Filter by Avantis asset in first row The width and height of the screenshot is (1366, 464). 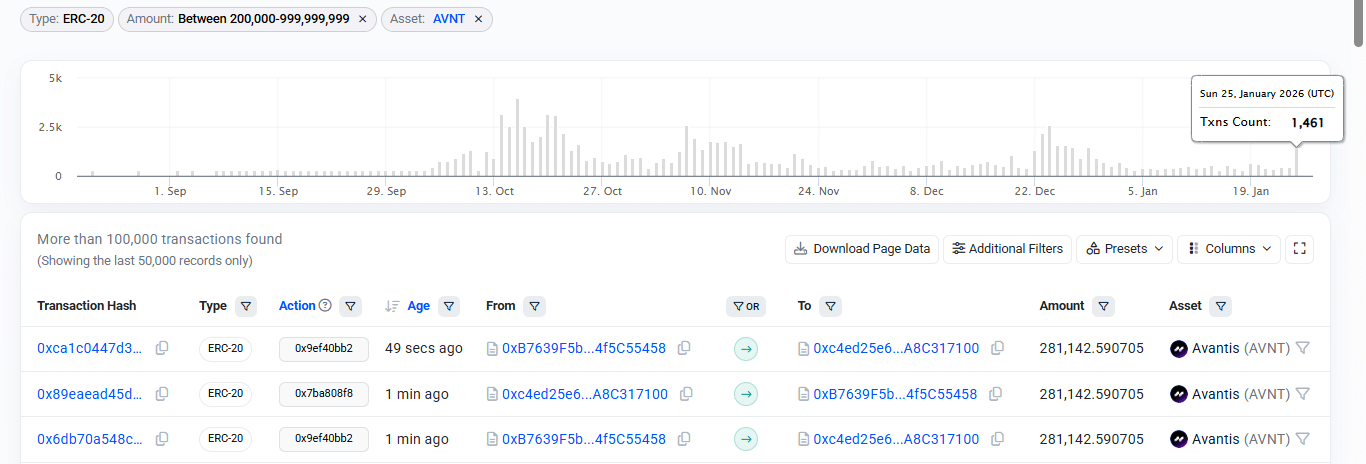pos(1302,349)
